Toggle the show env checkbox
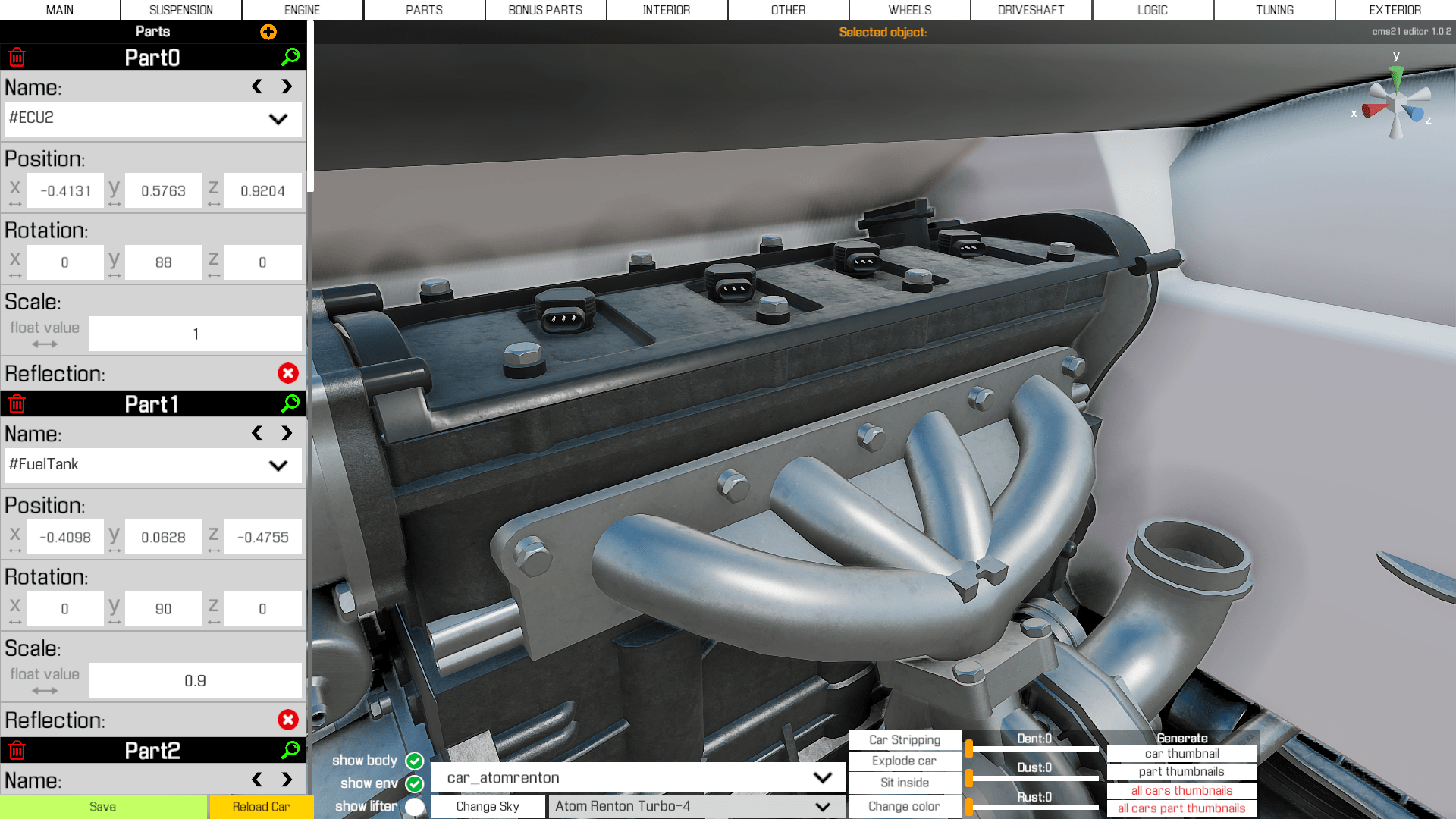Image resolution: width=1456 pixels, height=819 pixels. pyautogui.click(x=415, y=783)
